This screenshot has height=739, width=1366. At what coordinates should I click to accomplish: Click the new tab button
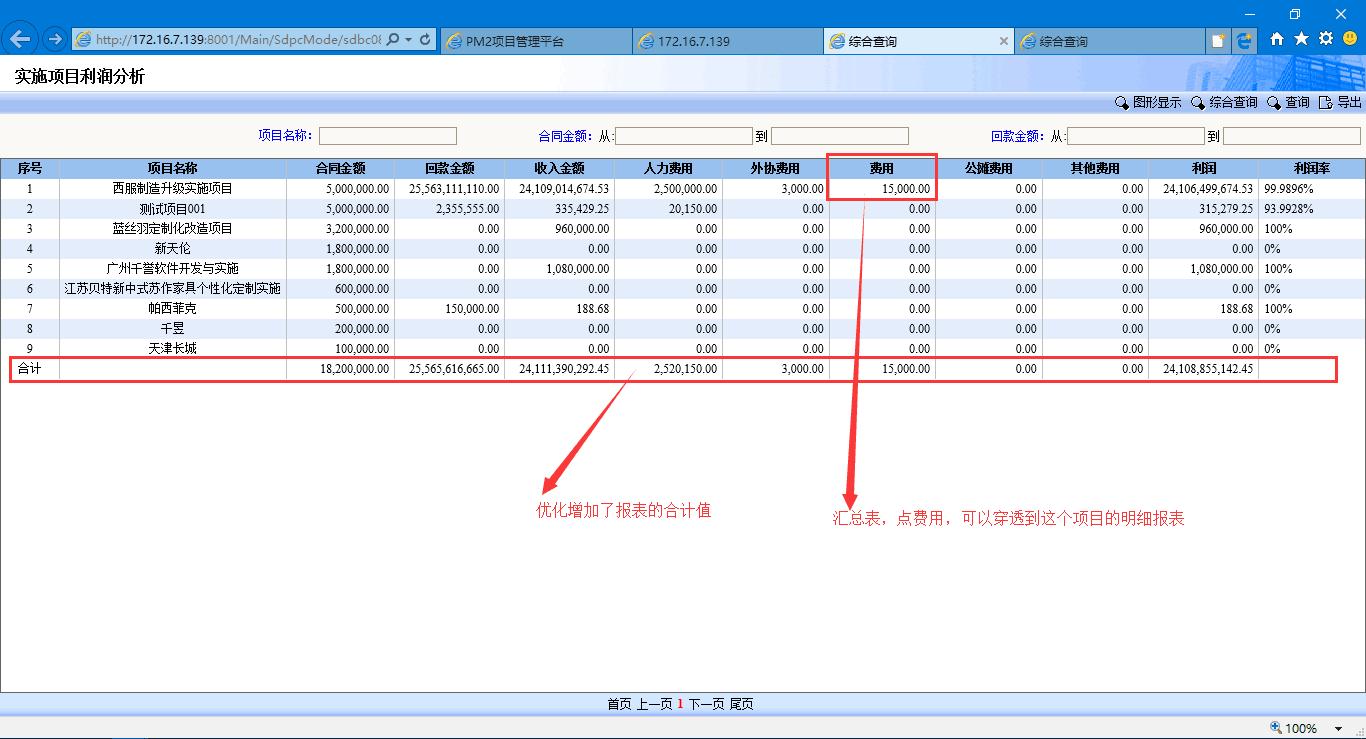pos(1218,41)
